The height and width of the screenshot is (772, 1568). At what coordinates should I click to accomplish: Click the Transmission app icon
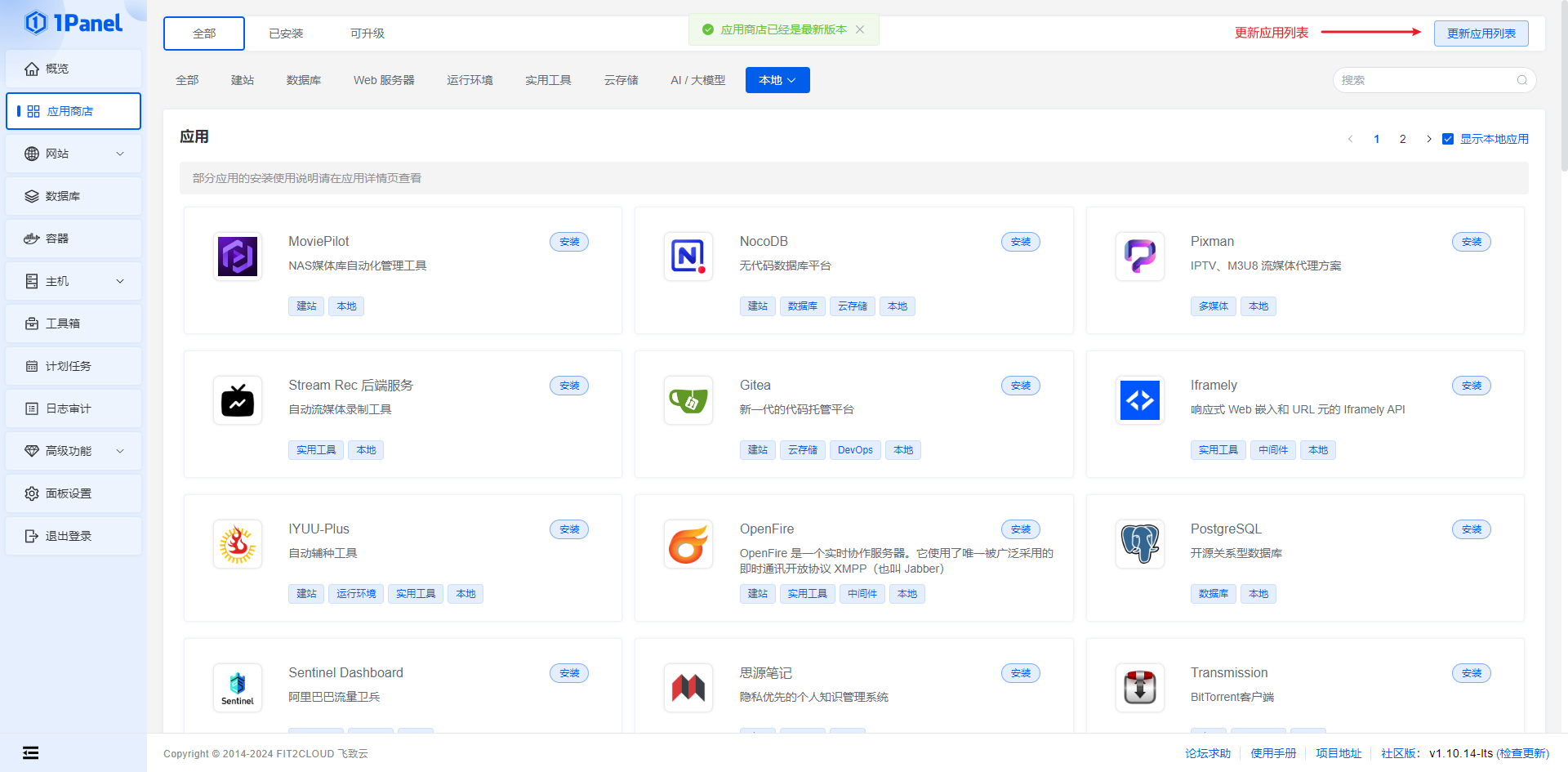(1139, 688)
